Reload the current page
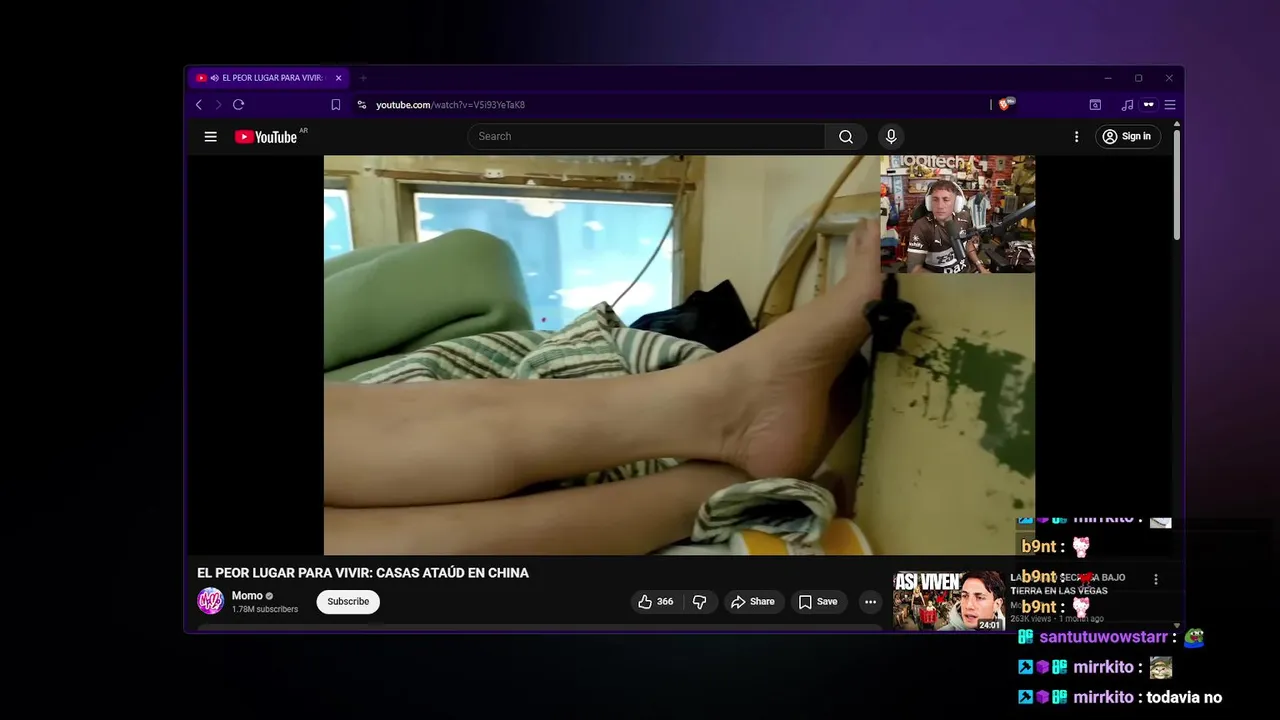 click(238, 105)
